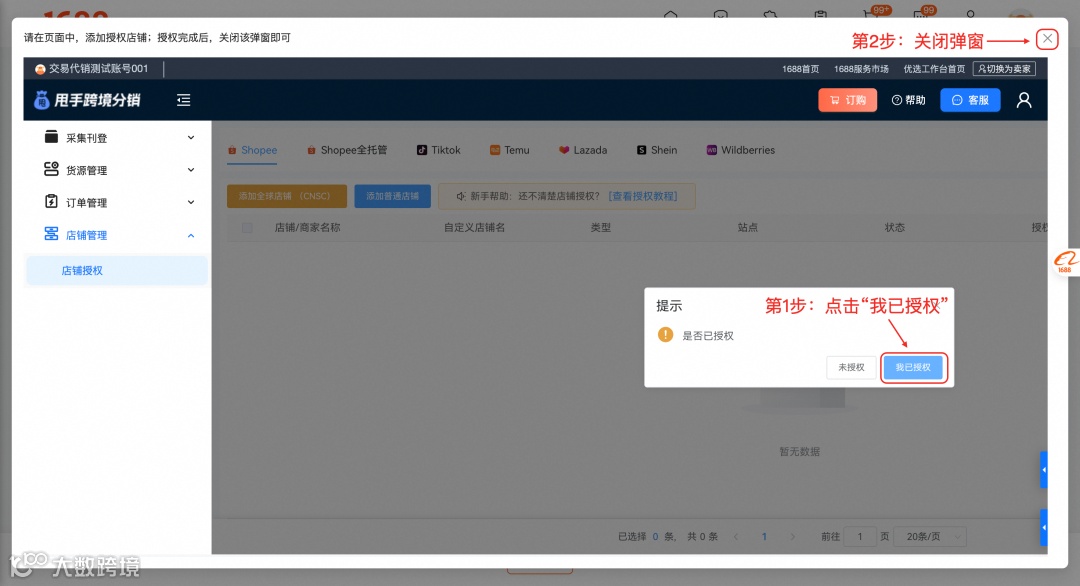Click the 店铺管理 icon
This screenshot has width=1080, height=586.
[51, 234]
